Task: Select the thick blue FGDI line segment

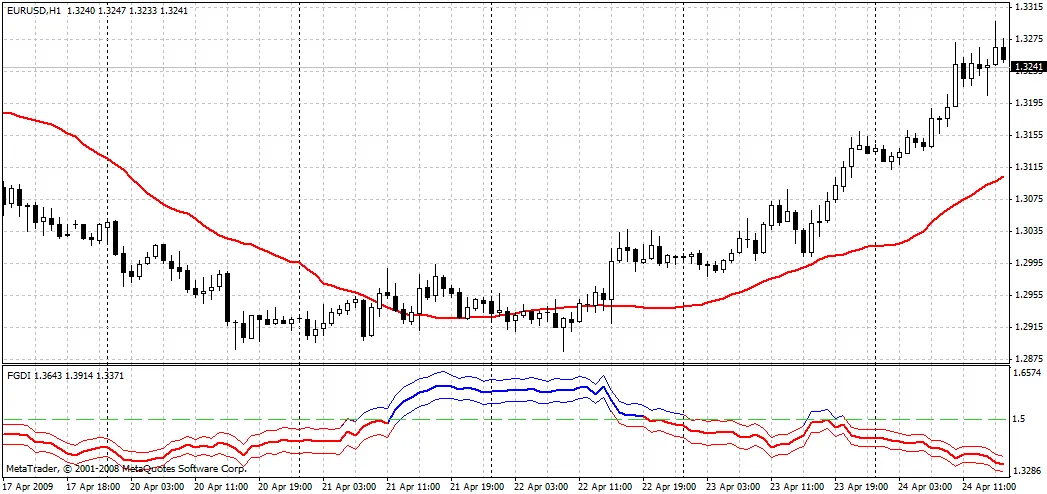Action: click(x=500, y=390)
